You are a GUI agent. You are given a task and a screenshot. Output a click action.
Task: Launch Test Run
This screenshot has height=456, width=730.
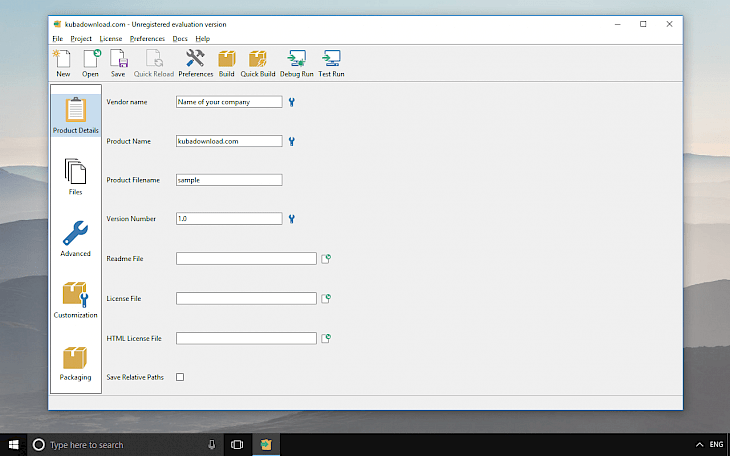point(331,63)
